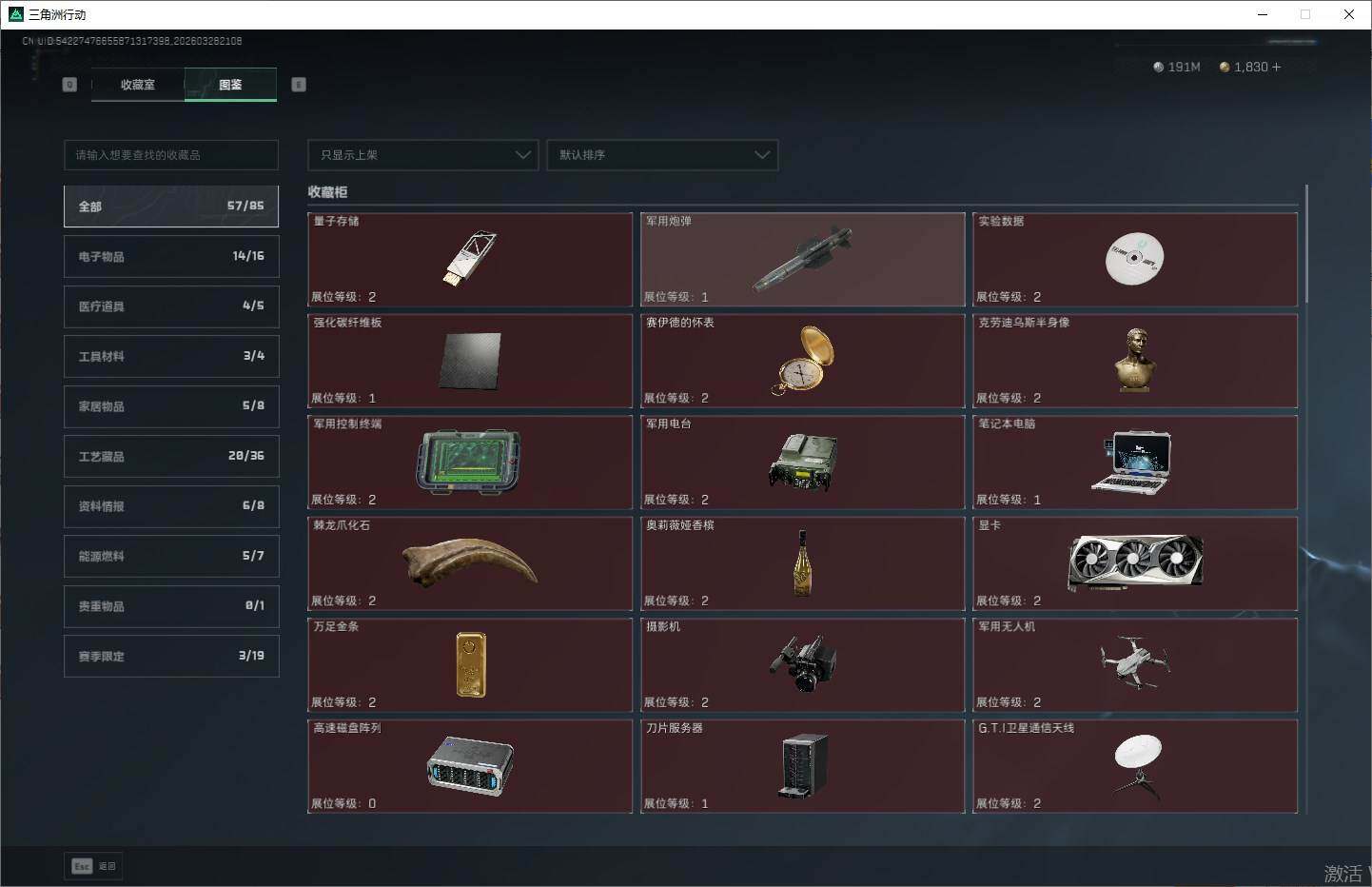This screenshot has width=1372, height=887.
Task: Click the Q key icon beside 收藏室
Action: click(x=69, y=85)
